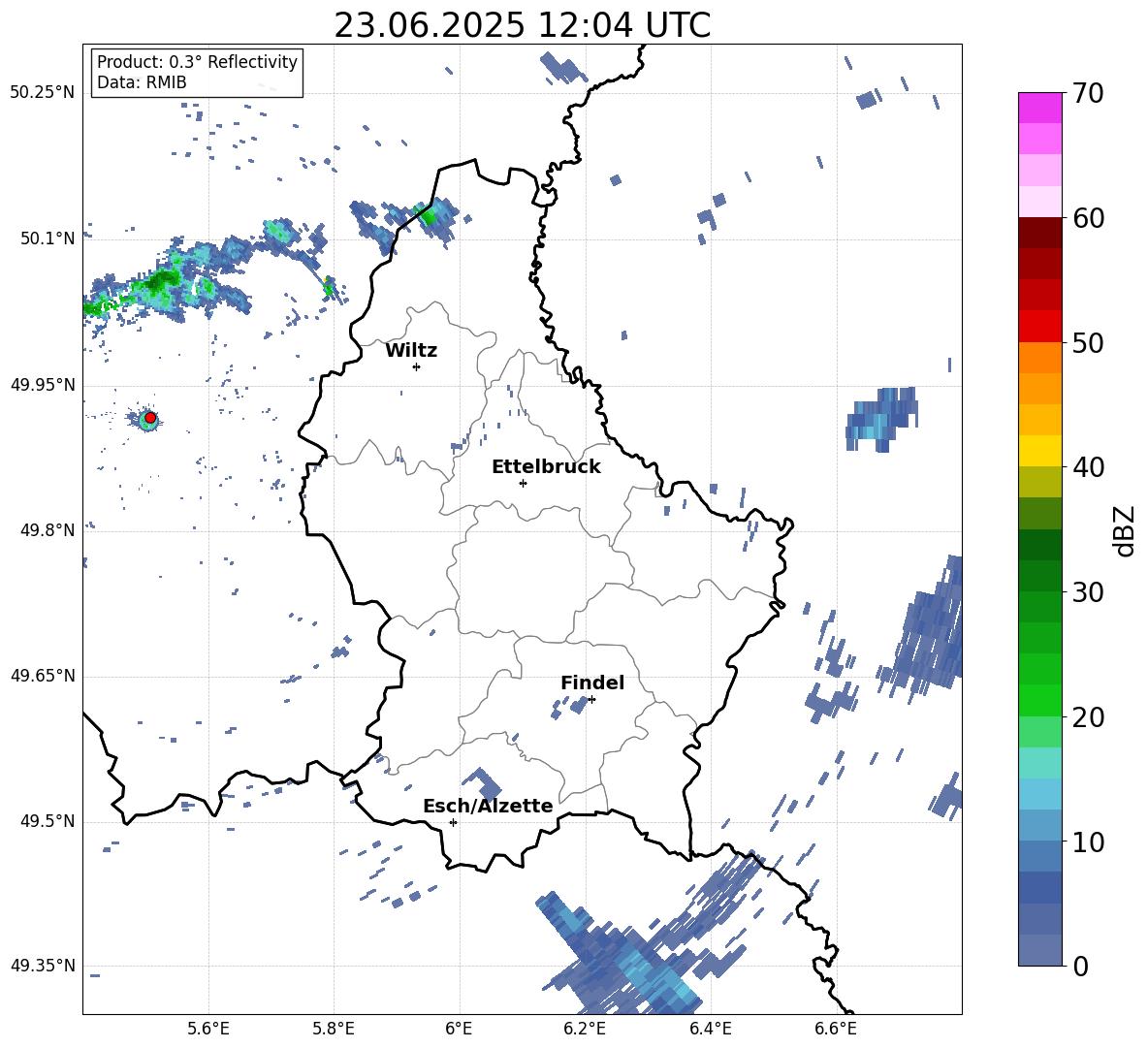1148x1048 pixels.
Task: Click the 10 value on the colorbar
Action: pyautogui.click(x=1088, y=842)
